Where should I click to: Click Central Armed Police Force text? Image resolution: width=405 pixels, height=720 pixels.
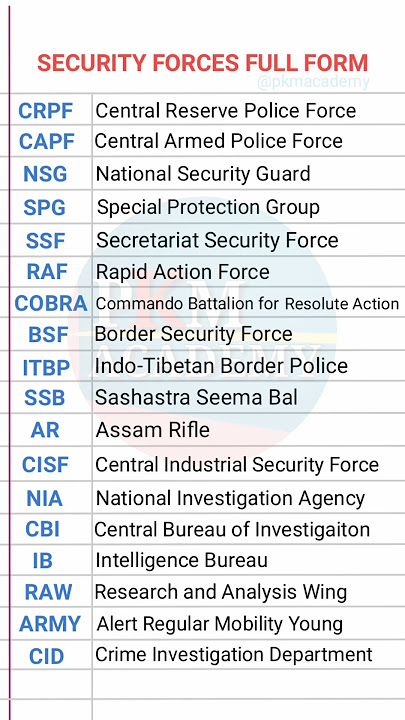[219, 141]
